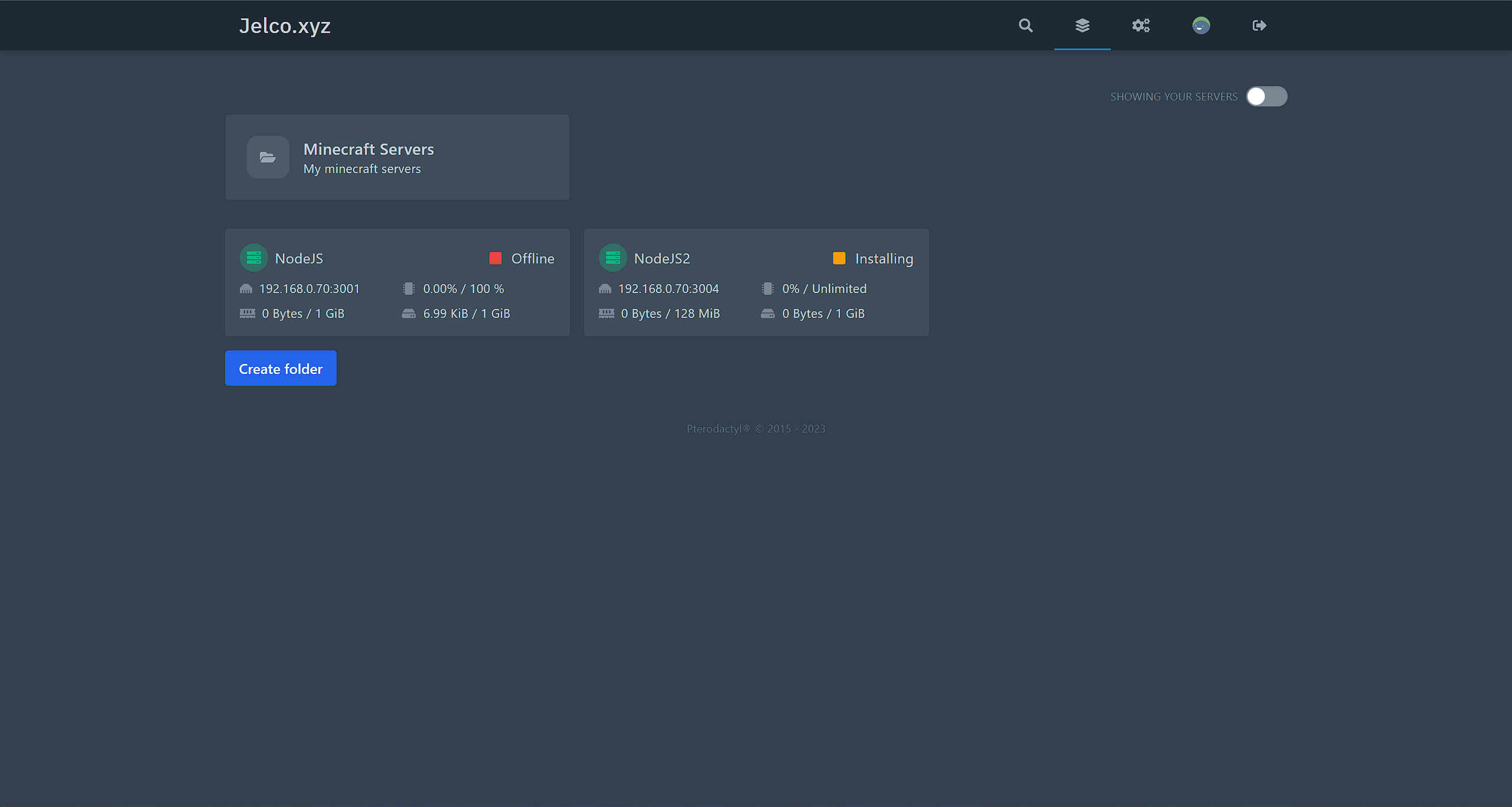Screen dimensions: 1512x807
Task: Click the NodeJS2 server icon
Action: click(613, 258)
